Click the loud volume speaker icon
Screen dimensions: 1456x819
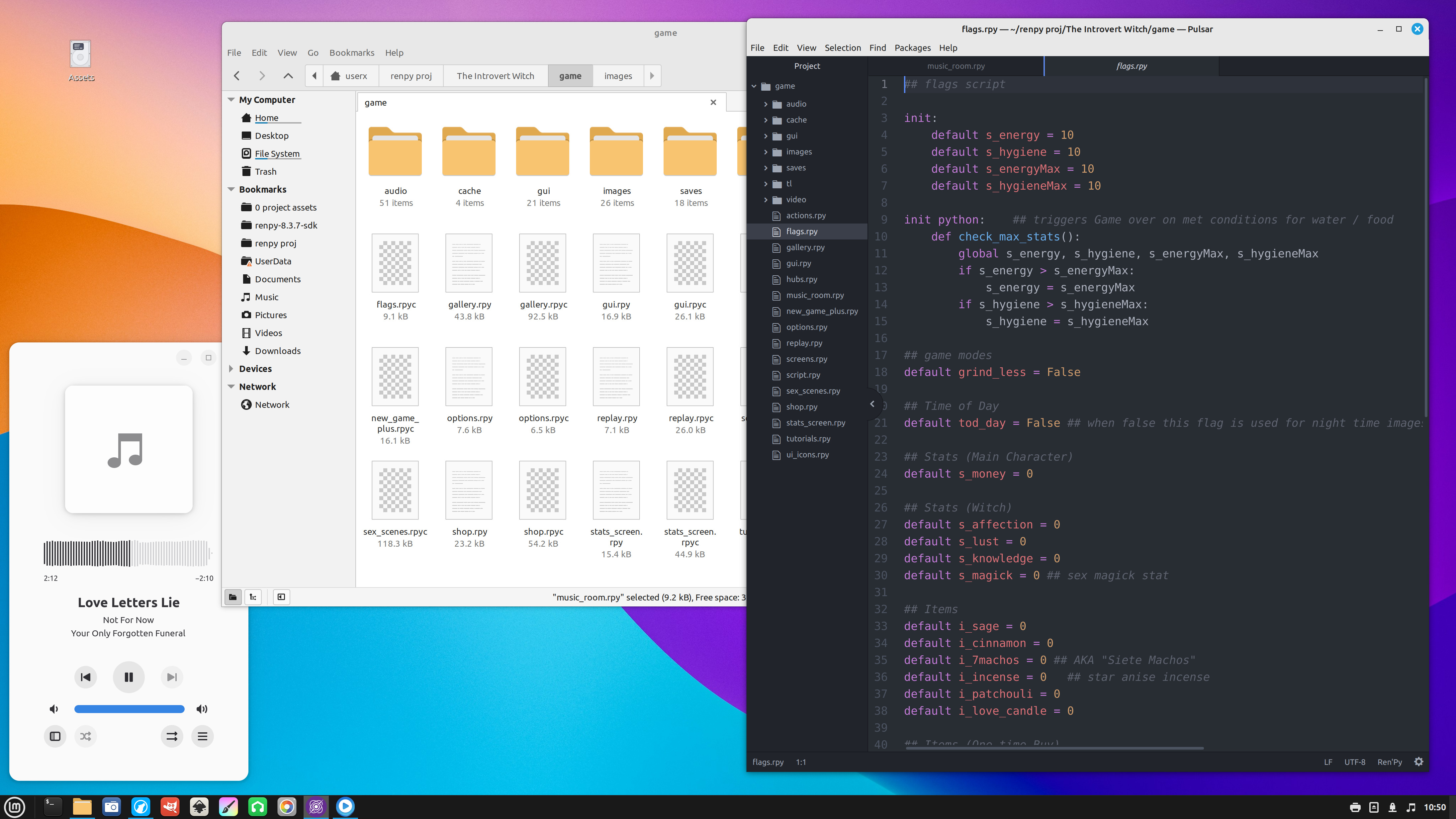(x=202, y=709)
